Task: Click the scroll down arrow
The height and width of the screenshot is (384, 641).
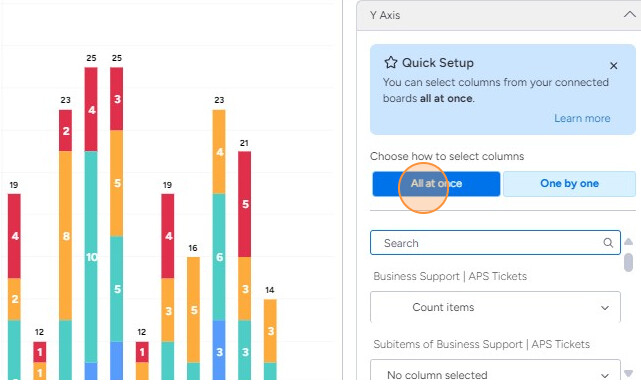Action: coord(628,373)
